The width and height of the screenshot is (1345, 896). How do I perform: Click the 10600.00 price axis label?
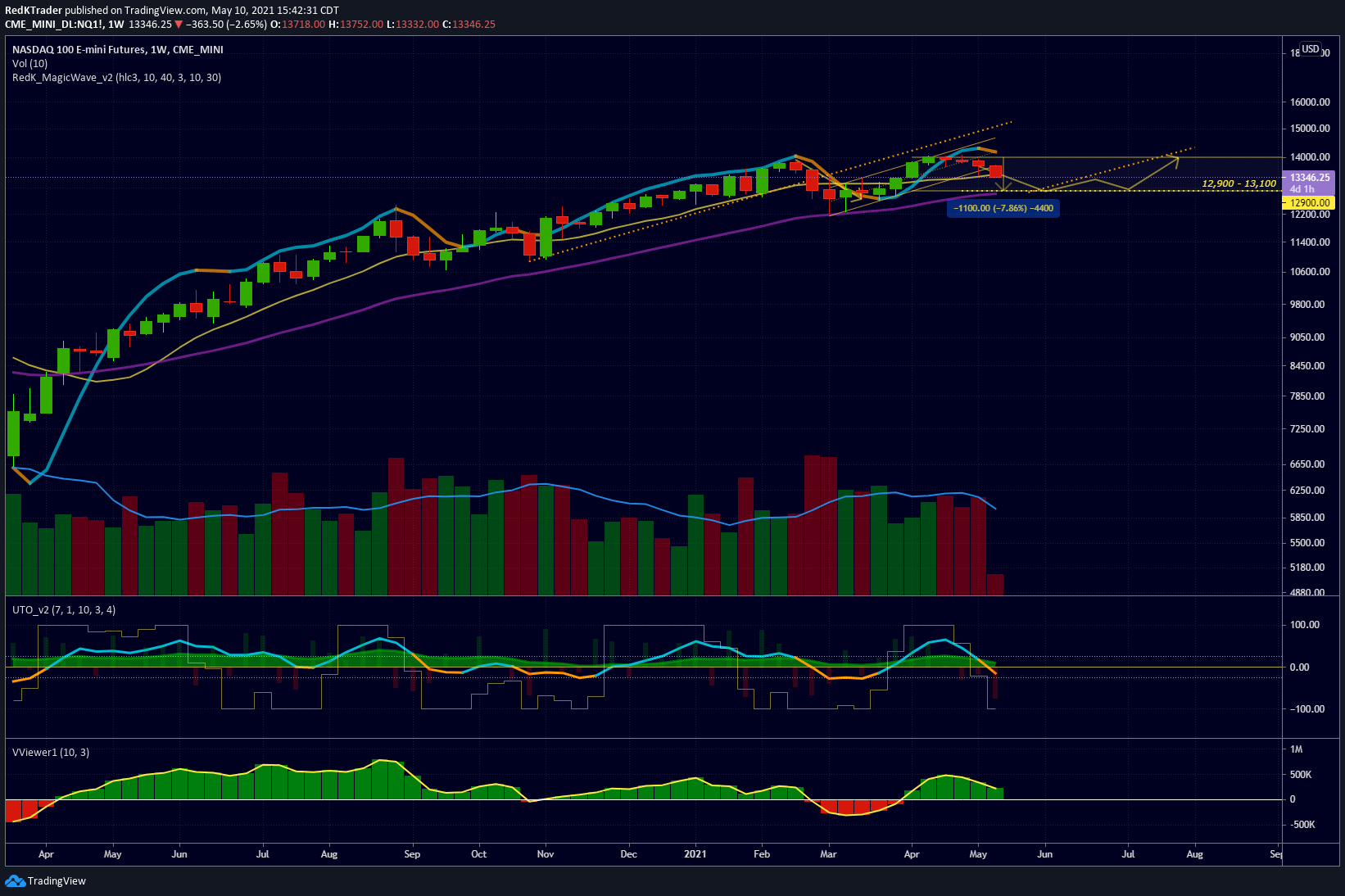[1310, 272]
